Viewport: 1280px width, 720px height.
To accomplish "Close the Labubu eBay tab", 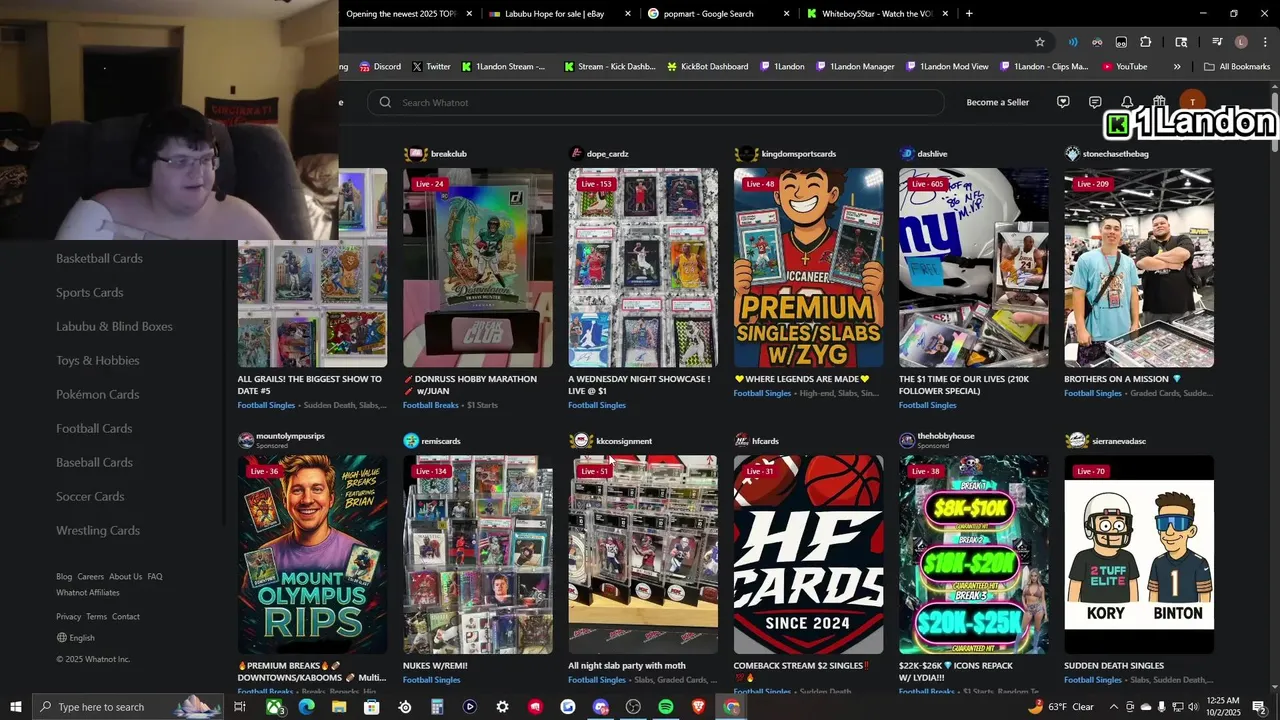I will coord(628,14).
